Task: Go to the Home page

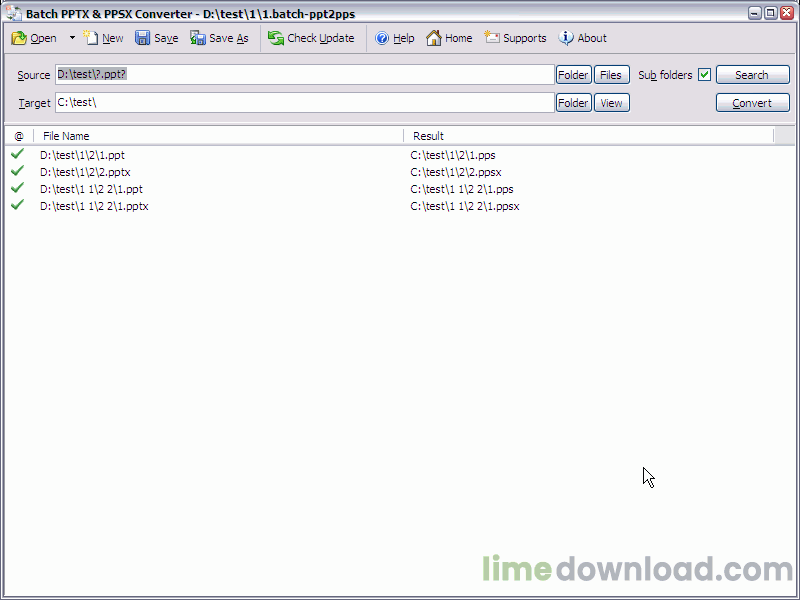Action: 449,38
